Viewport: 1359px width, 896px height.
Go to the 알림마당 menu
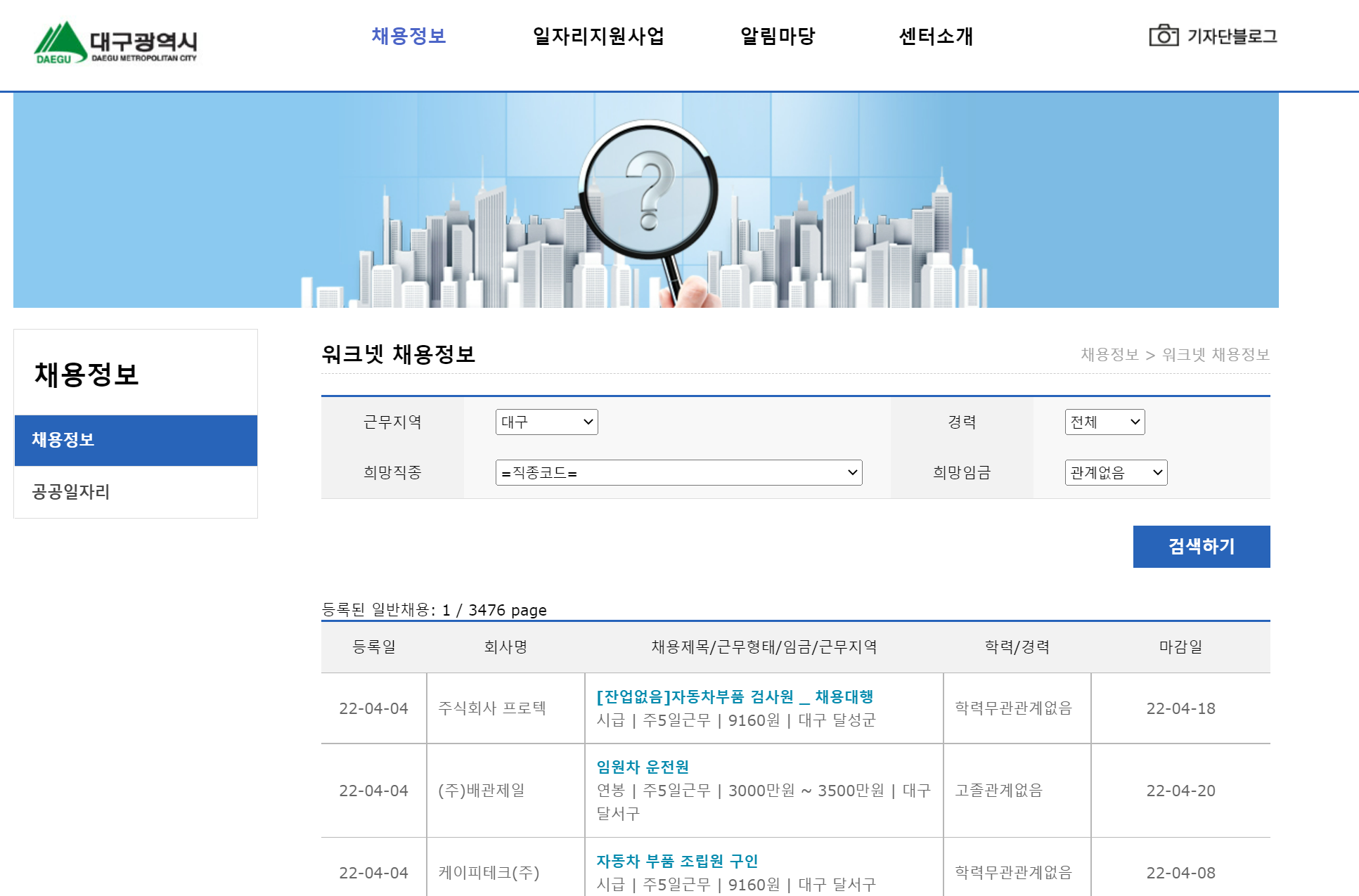point(777,36)
